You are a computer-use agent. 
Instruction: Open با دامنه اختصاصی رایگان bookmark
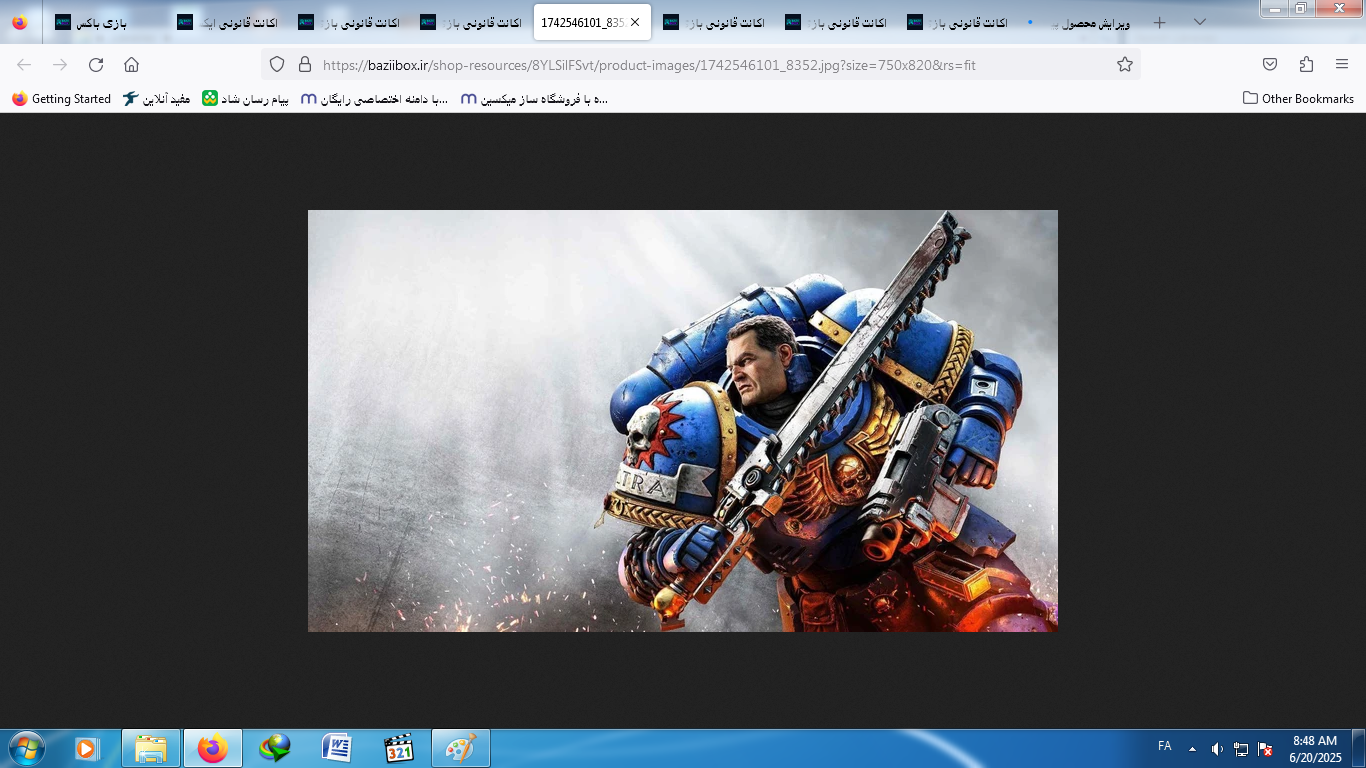375,99
